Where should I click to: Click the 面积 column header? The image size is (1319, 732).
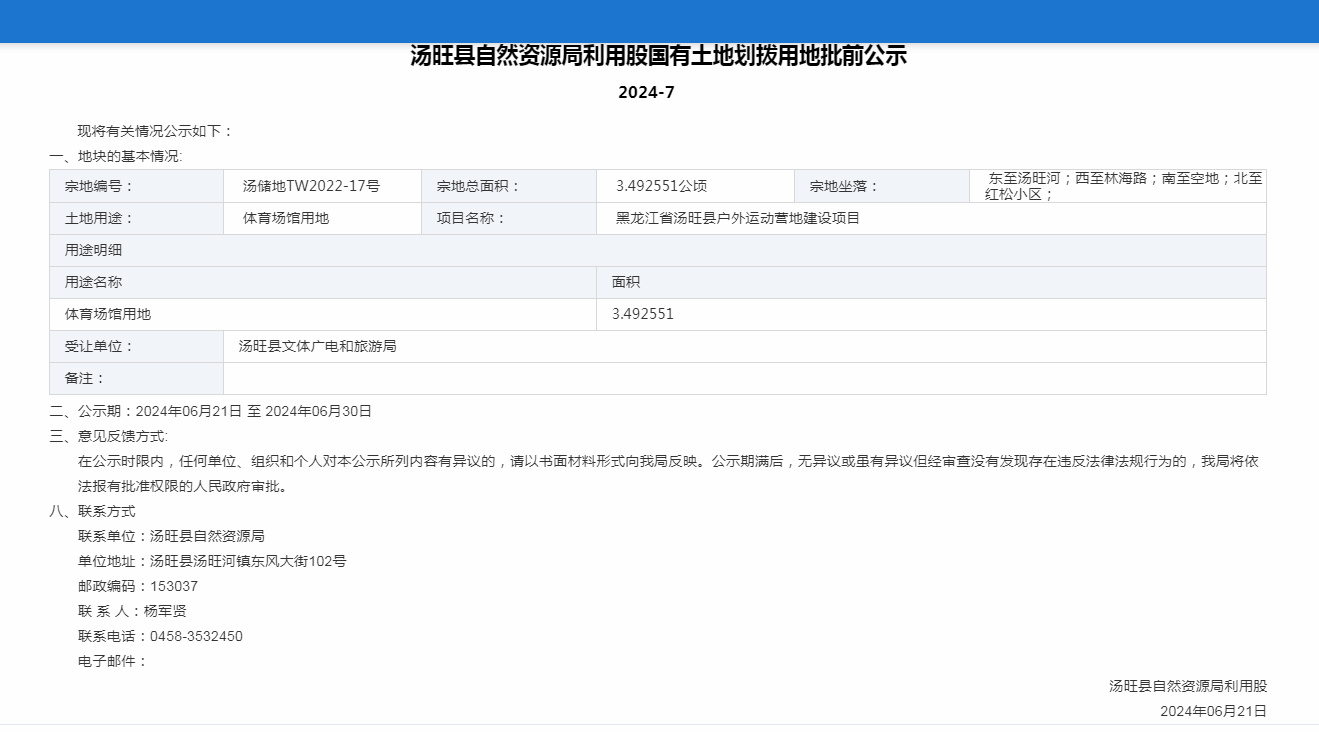(932, 283)
